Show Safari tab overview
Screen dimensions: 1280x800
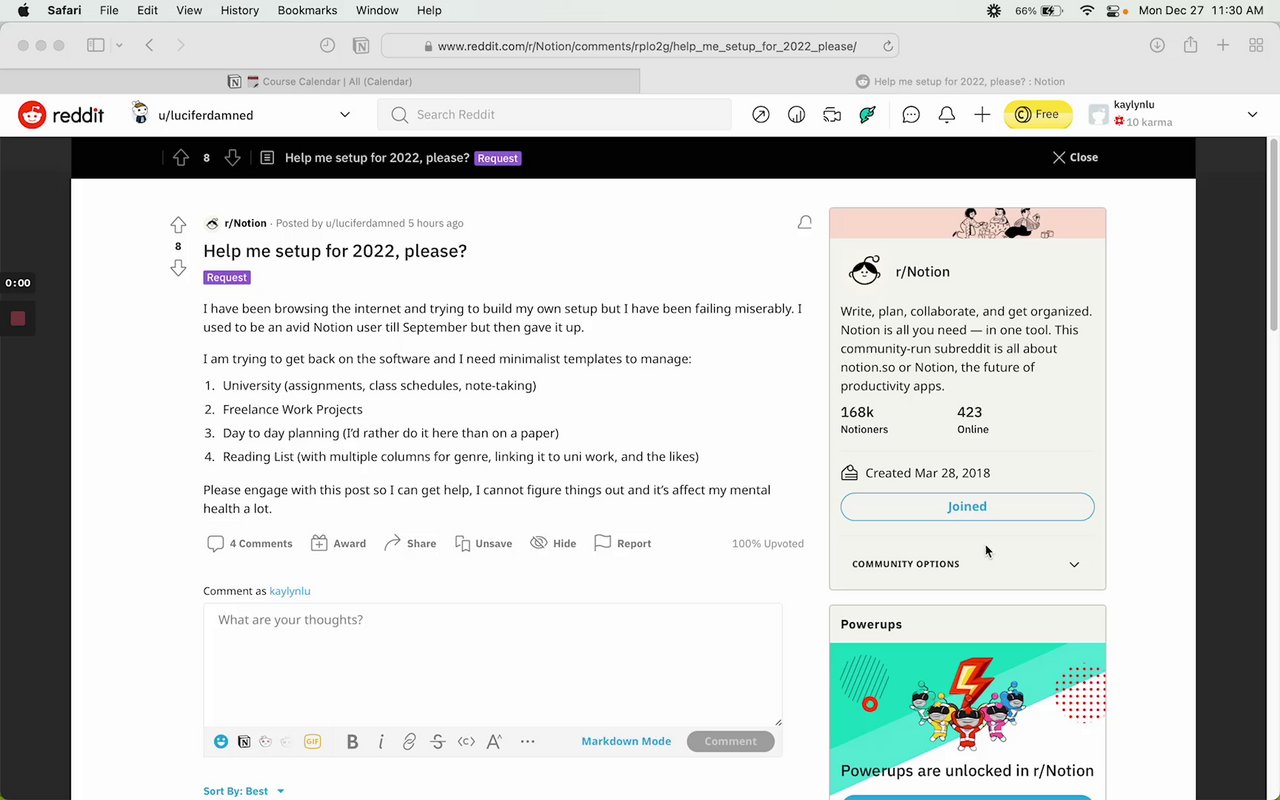click(x=1256, y=45)
